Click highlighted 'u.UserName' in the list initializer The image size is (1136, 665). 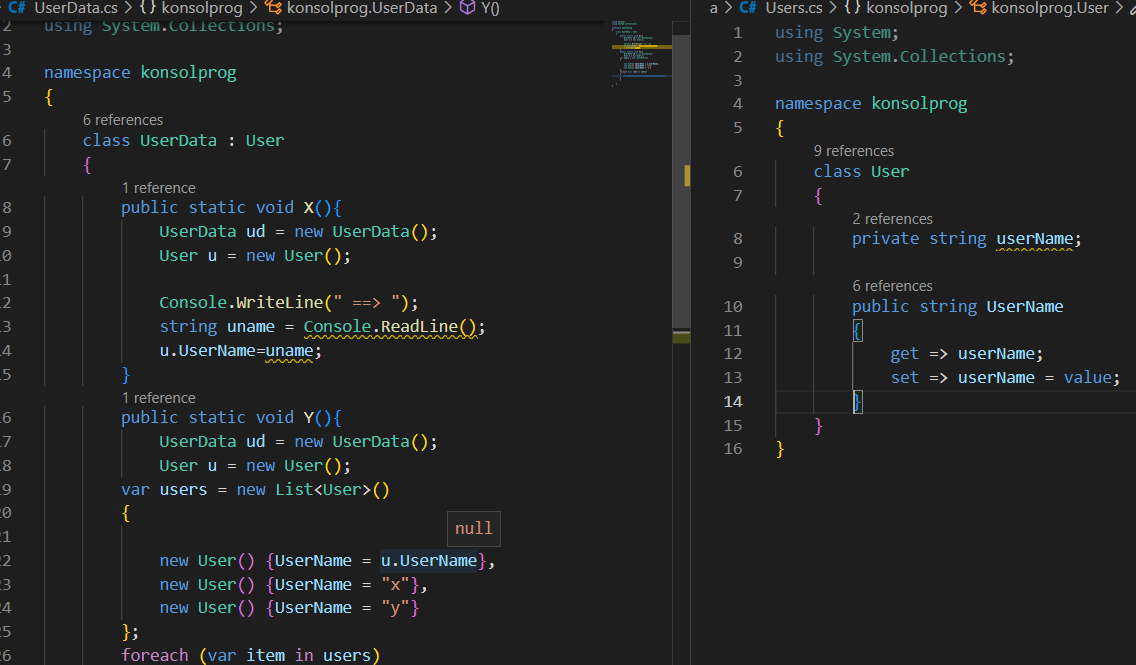429,561
